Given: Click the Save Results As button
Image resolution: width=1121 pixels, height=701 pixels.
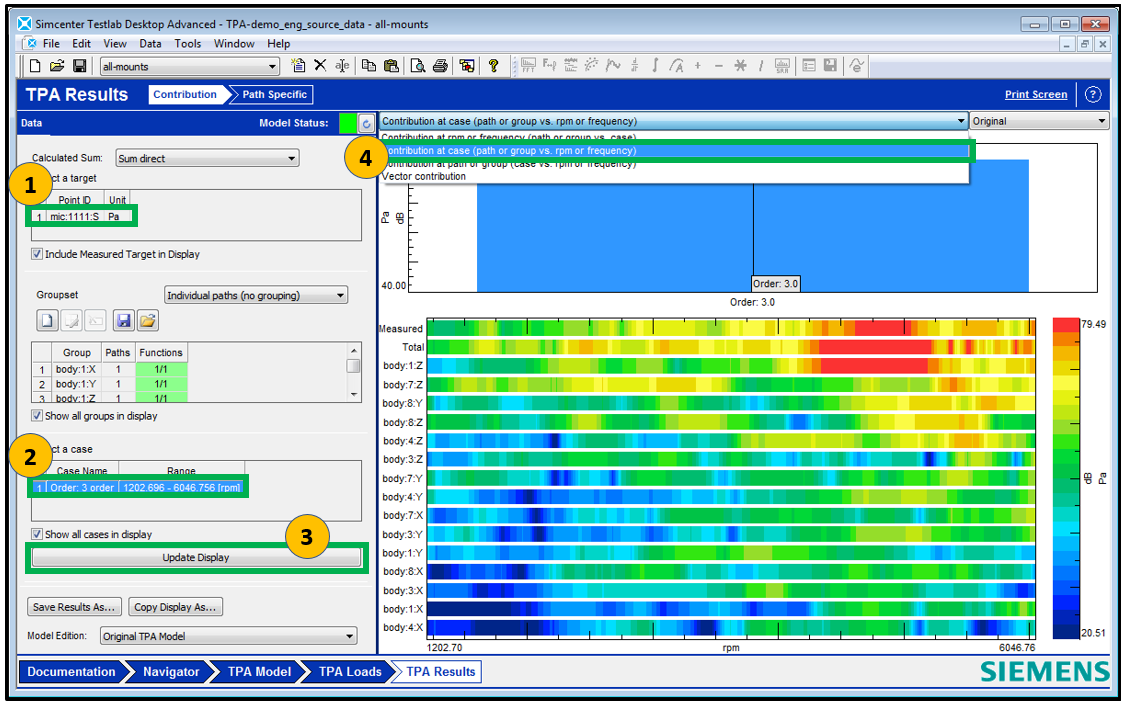Looking at the screenshot, I should (x=74, y=607).
